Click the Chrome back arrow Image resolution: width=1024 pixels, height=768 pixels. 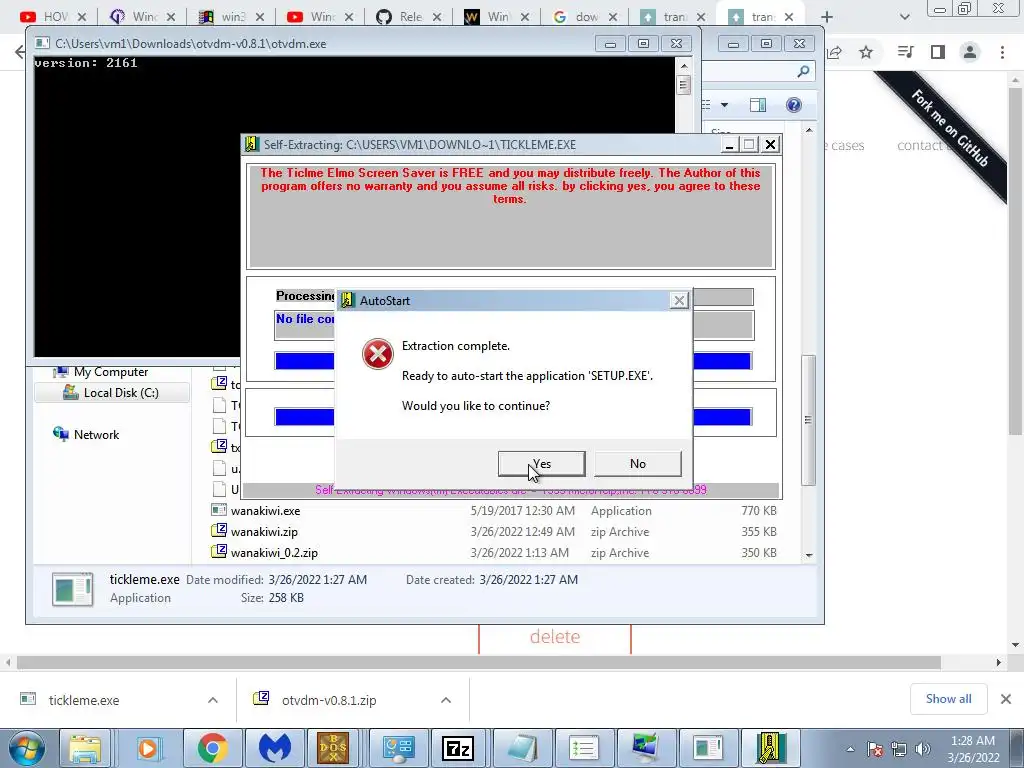tap(20, 52)
